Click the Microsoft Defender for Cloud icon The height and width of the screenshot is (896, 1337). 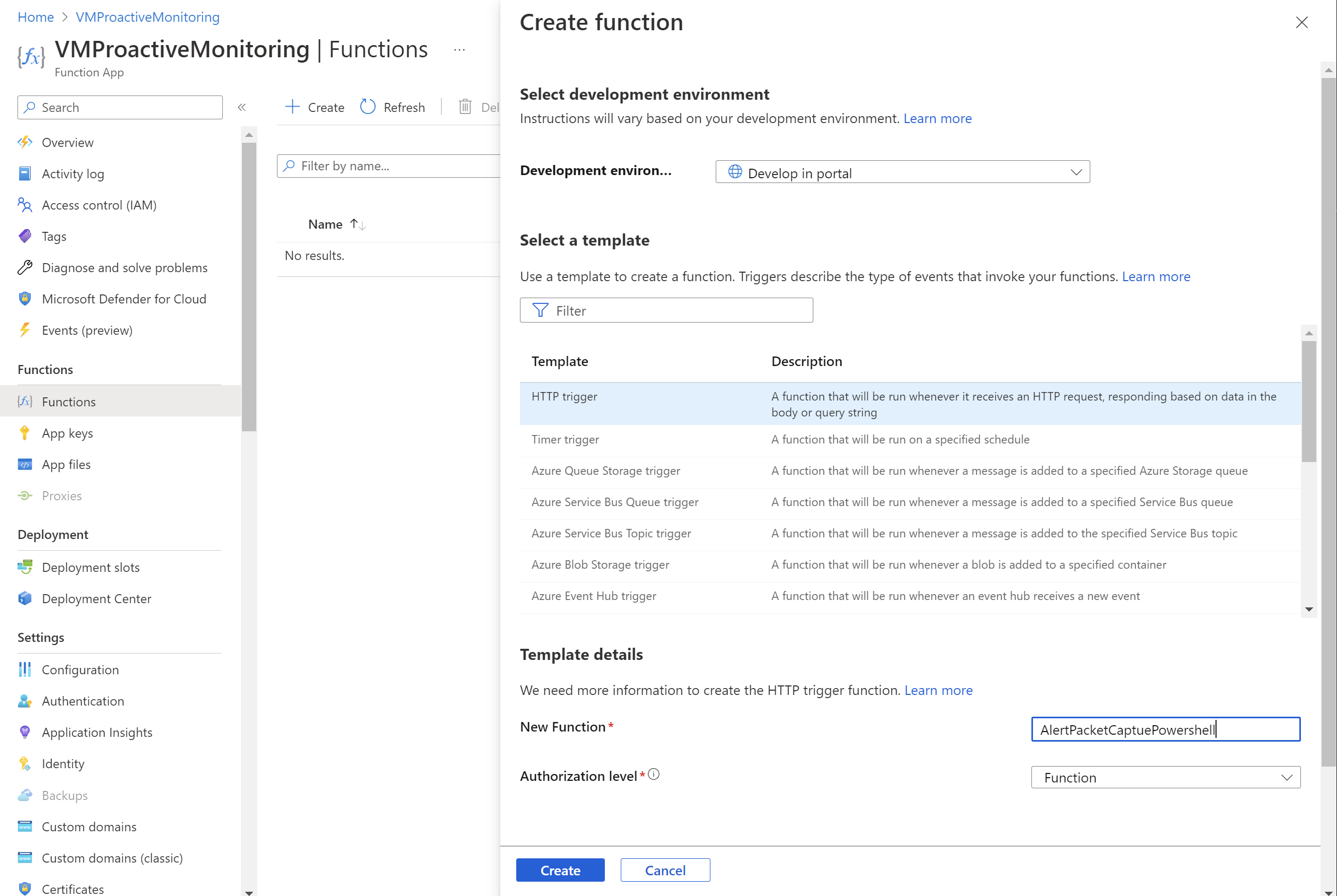[x=24, y=298]
